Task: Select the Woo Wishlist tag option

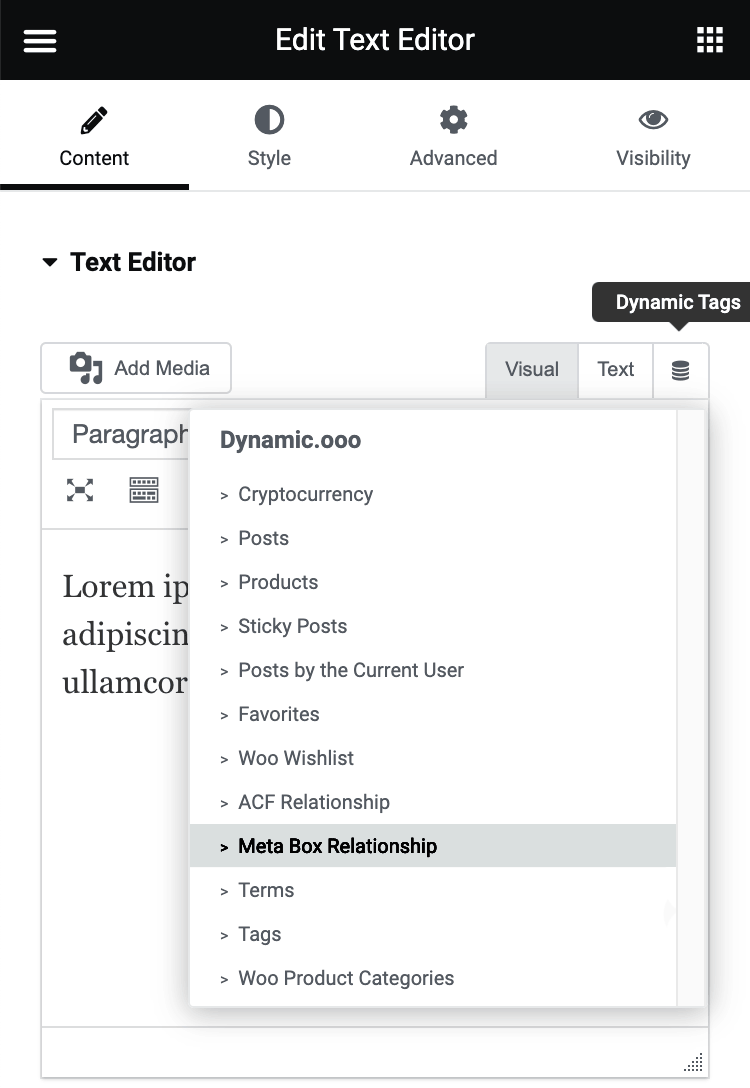Action: coord(296,758)
